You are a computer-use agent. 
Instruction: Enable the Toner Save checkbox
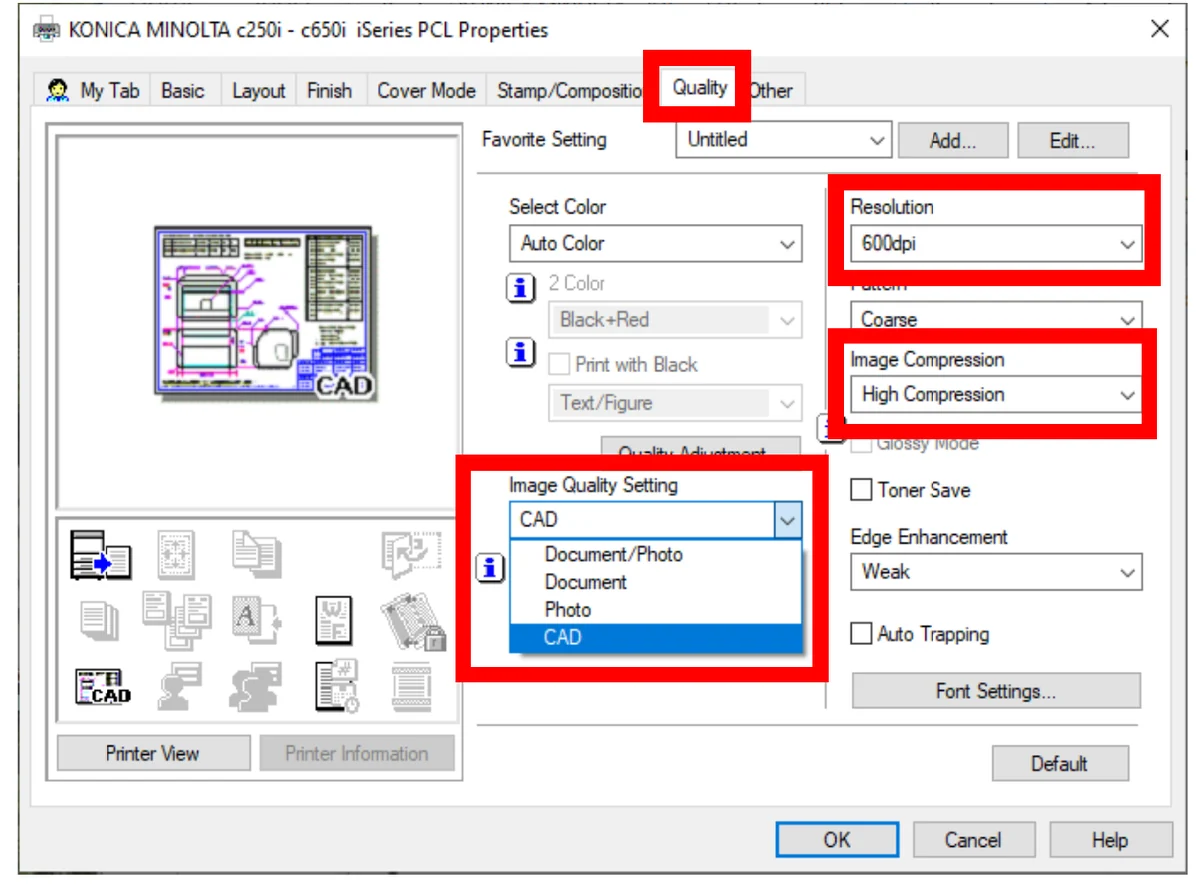tap(861, 490)
